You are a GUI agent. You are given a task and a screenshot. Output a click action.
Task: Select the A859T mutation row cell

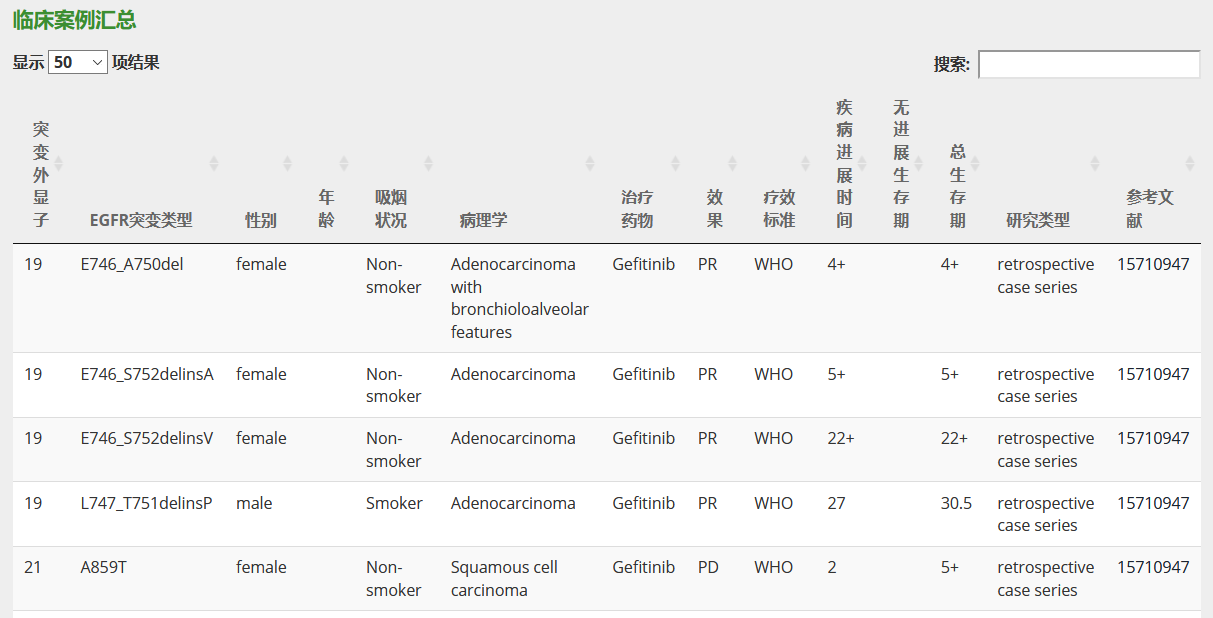coord(104,567)
